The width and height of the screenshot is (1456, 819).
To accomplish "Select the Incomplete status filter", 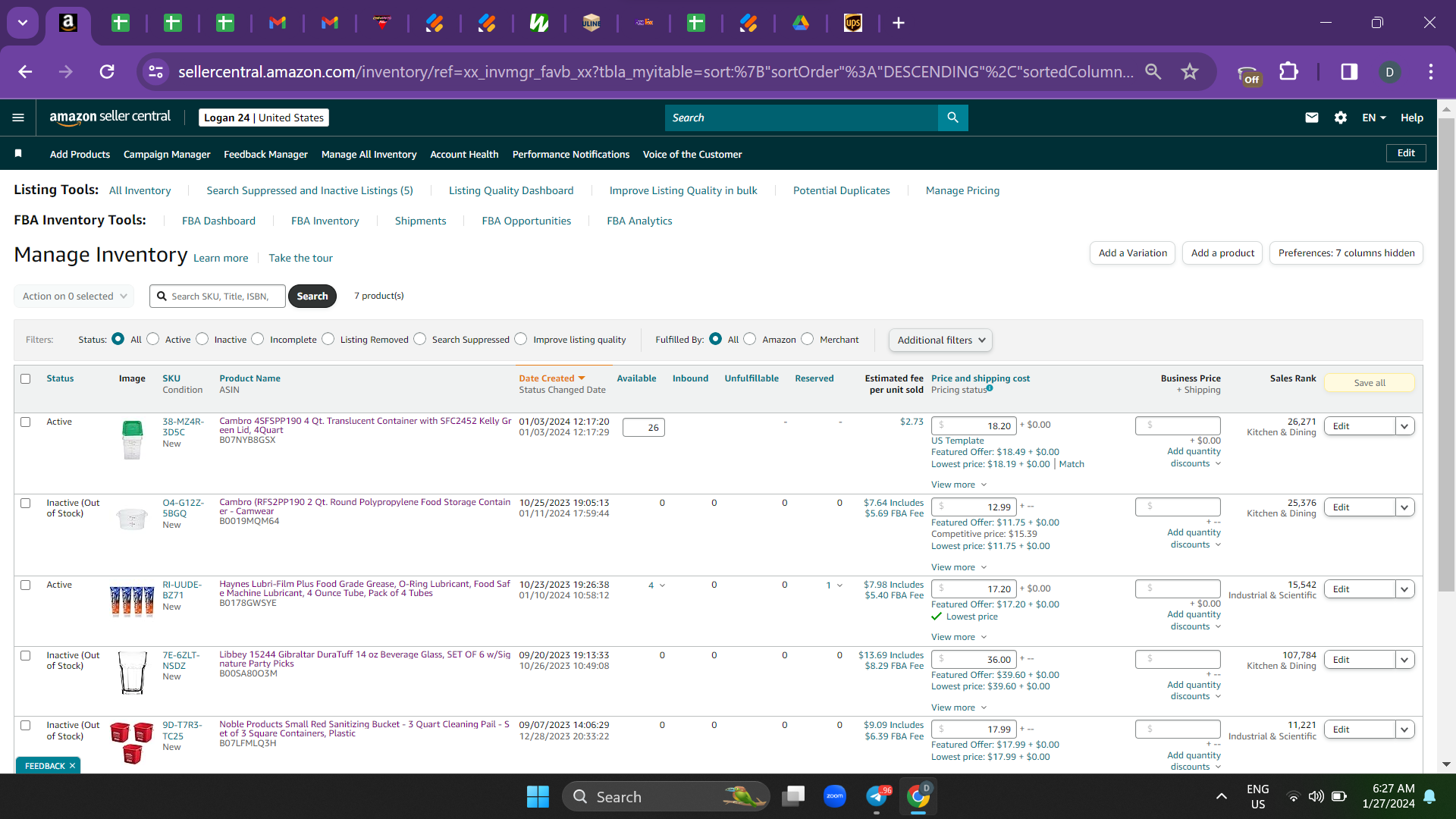I will point(258,339).
